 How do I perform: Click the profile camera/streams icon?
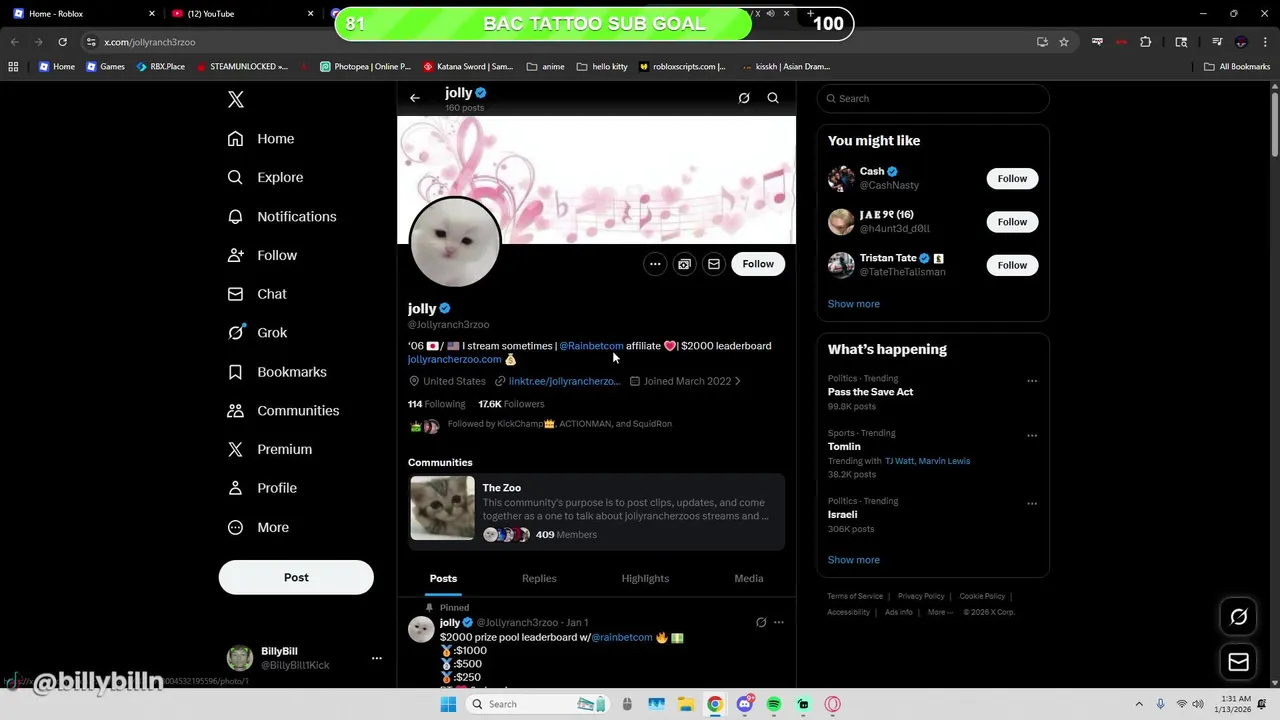[x=684, y=264]
